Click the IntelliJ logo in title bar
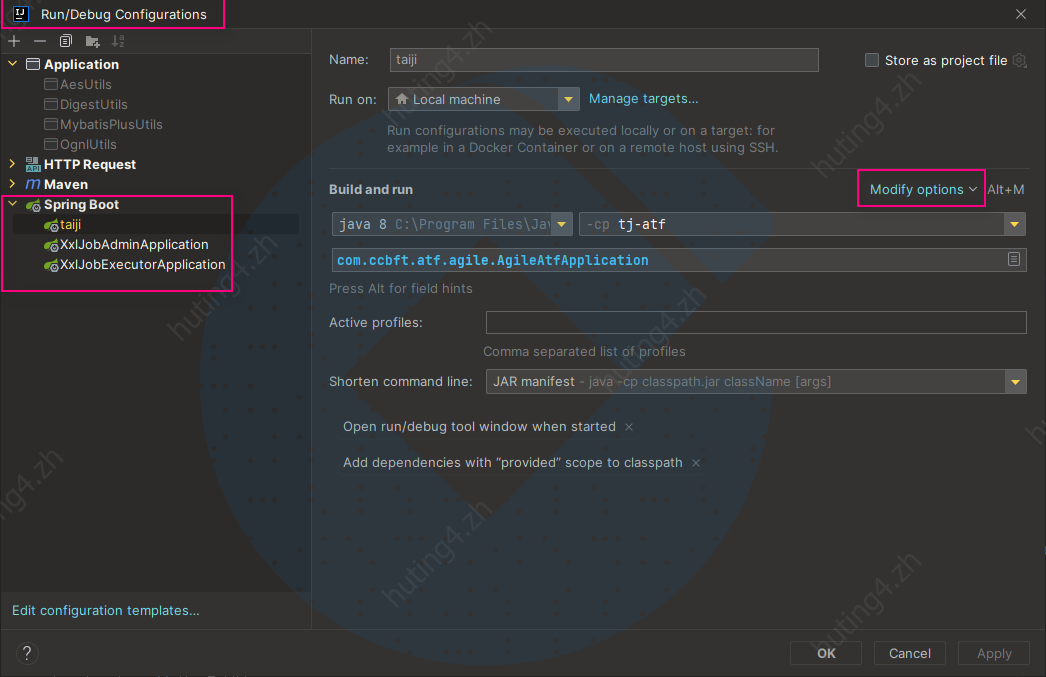Viewport: 1046px width, 677px height. (21, 14)
